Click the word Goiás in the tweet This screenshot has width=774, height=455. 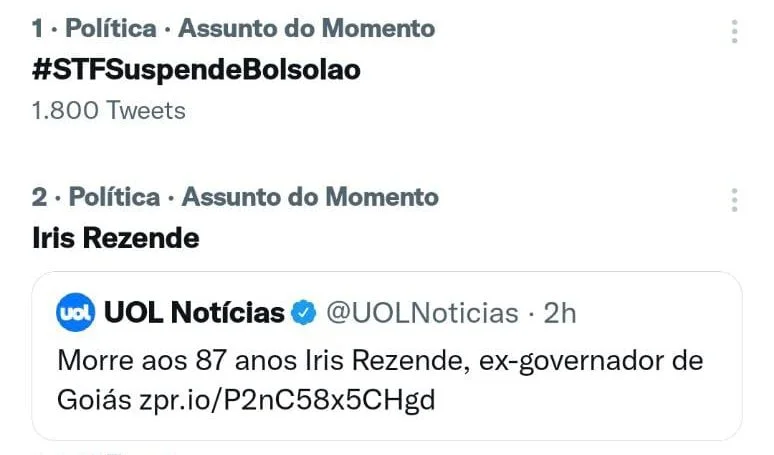[94, 400]
